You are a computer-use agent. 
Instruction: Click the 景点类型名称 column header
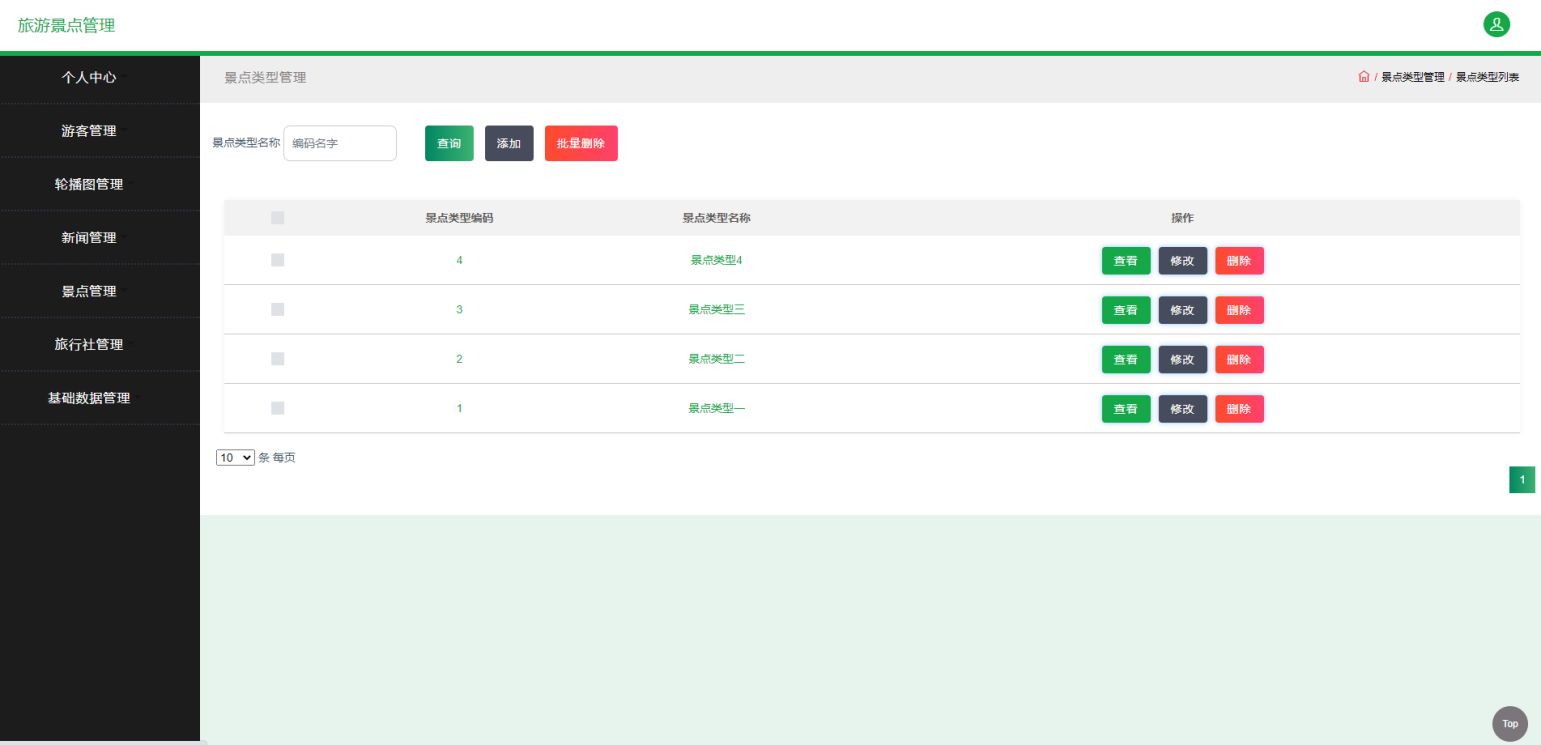coord(716,218)
